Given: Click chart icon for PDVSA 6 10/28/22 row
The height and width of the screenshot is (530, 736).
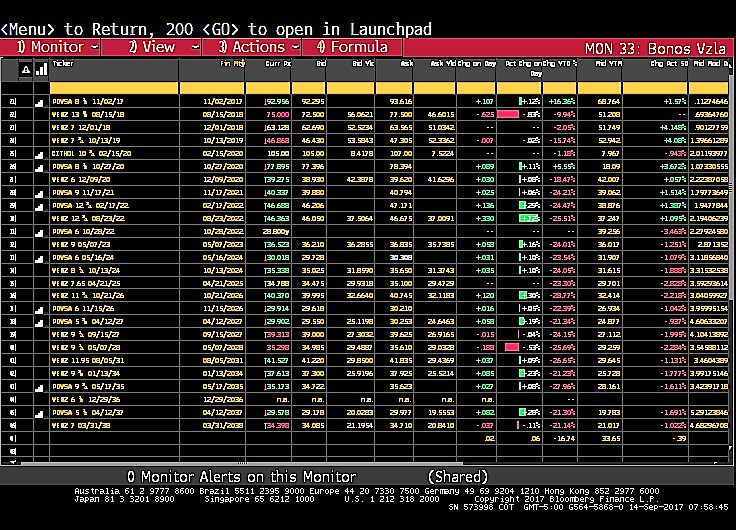Looking at the screenshot, I should tap(40, 233).
